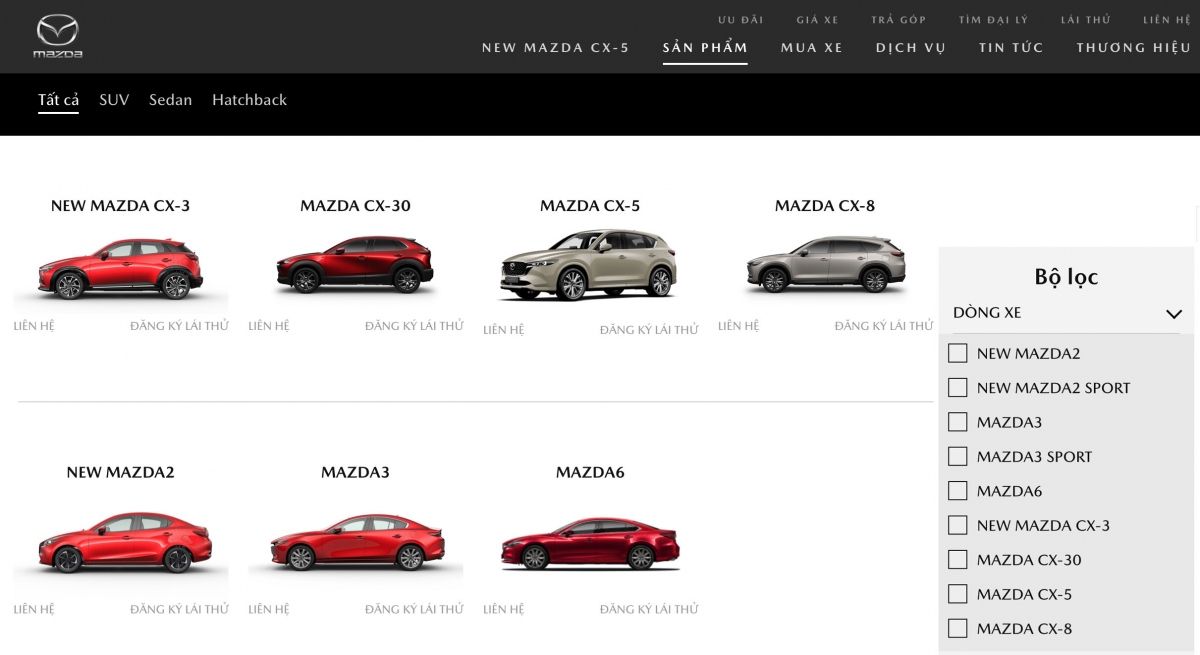This screenshot has width=1200, height=655.
Task: Show the Hatchback category tab
Action: coord(249,100)
